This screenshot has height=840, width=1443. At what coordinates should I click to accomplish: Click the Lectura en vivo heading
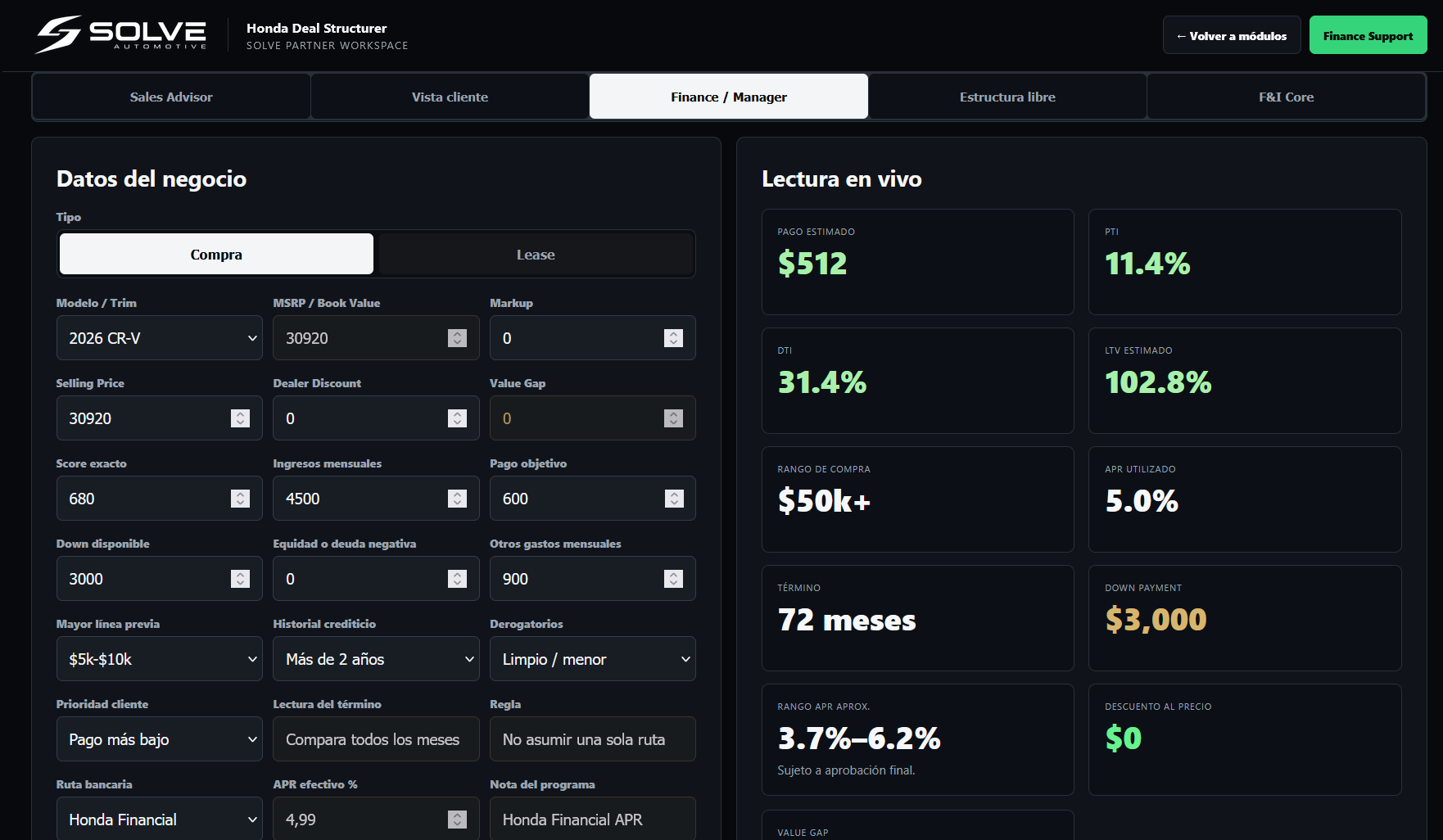pos(842,178)
